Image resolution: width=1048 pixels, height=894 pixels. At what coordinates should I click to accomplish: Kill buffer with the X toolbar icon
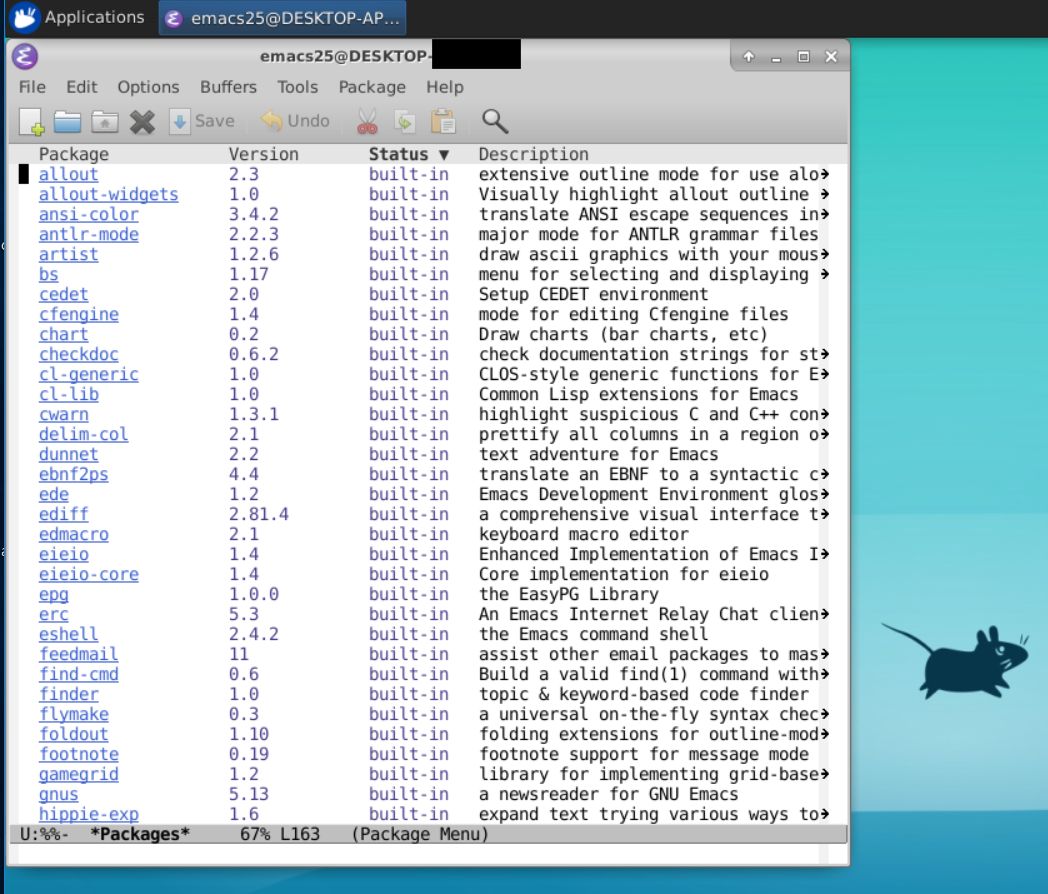[142, 122]
